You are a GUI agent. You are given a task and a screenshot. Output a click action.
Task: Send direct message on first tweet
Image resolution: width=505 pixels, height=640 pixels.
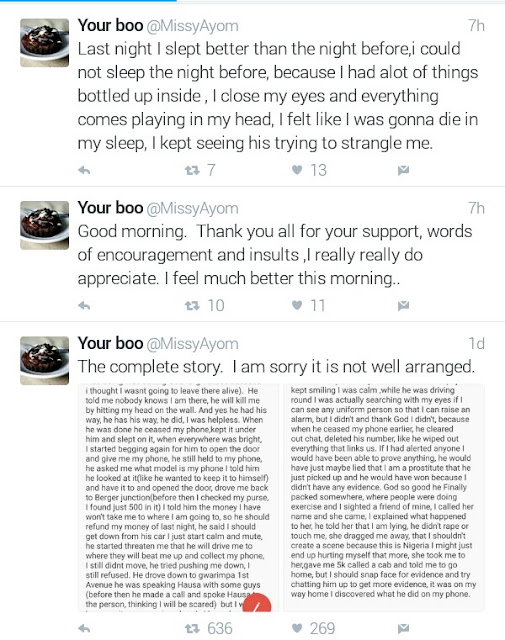[x=403, y=170]
